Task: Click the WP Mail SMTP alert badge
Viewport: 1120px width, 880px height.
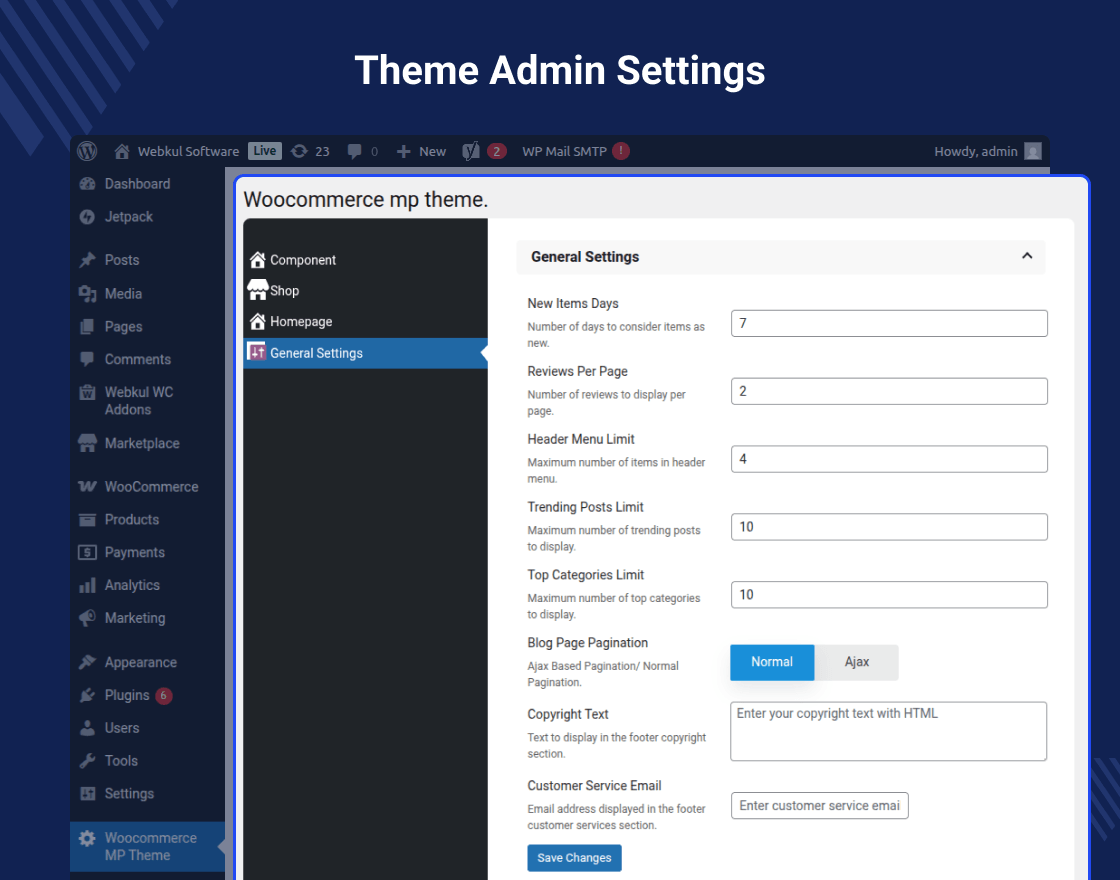Action: [621, 151]
